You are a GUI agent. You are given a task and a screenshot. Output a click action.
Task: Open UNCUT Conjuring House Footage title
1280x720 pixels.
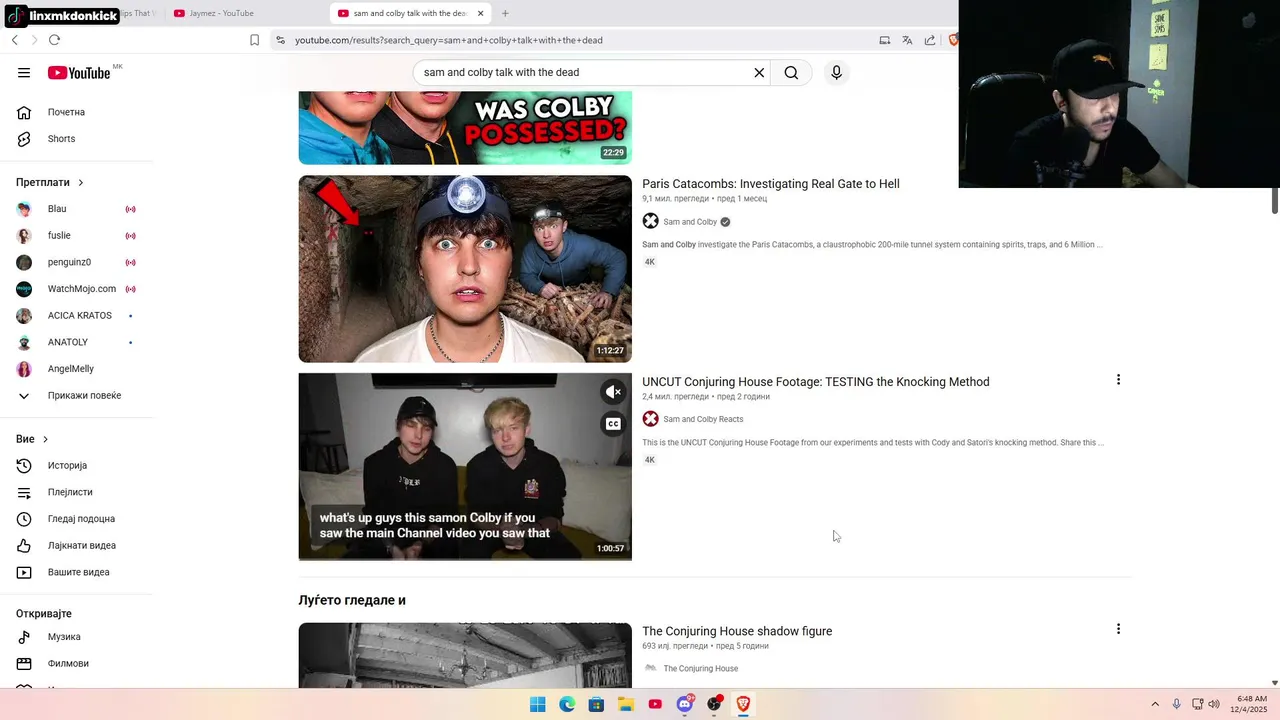(815, 382)
